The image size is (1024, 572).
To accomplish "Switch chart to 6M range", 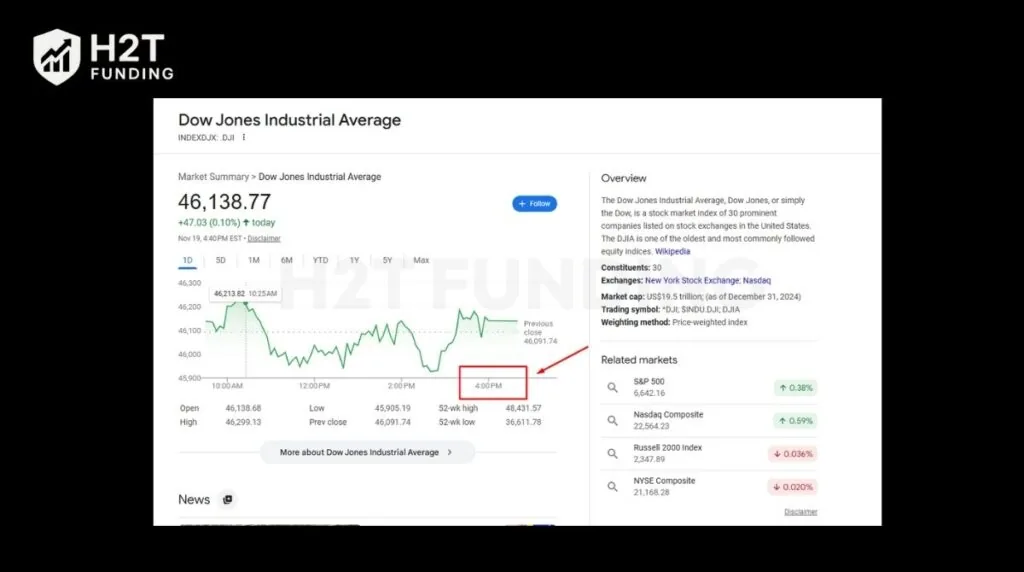I will pos(287,261).
